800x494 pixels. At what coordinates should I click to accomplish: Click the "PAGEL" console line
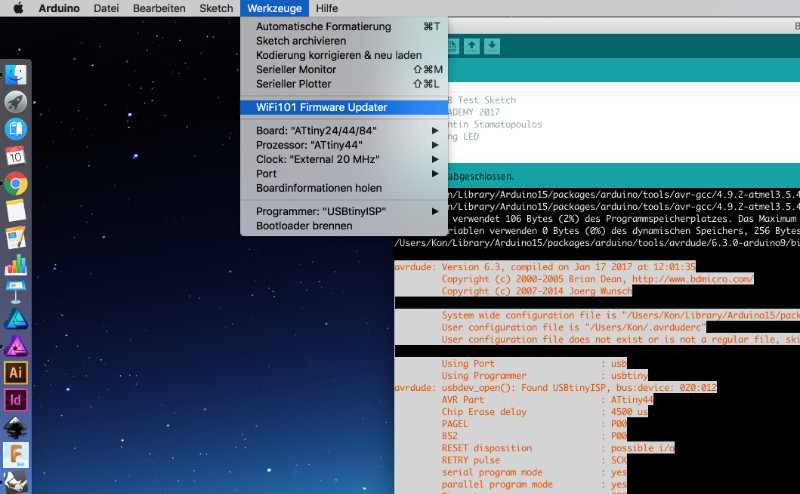tap(534, 424)
